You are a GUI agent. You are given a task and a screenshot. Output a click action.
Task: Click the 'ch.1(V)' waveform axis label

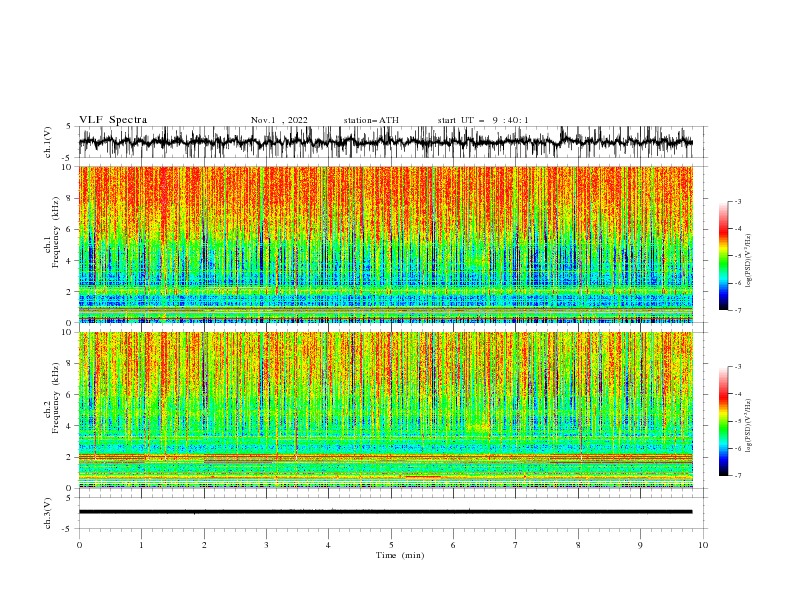pyautogui.click(x=48, y=142)
